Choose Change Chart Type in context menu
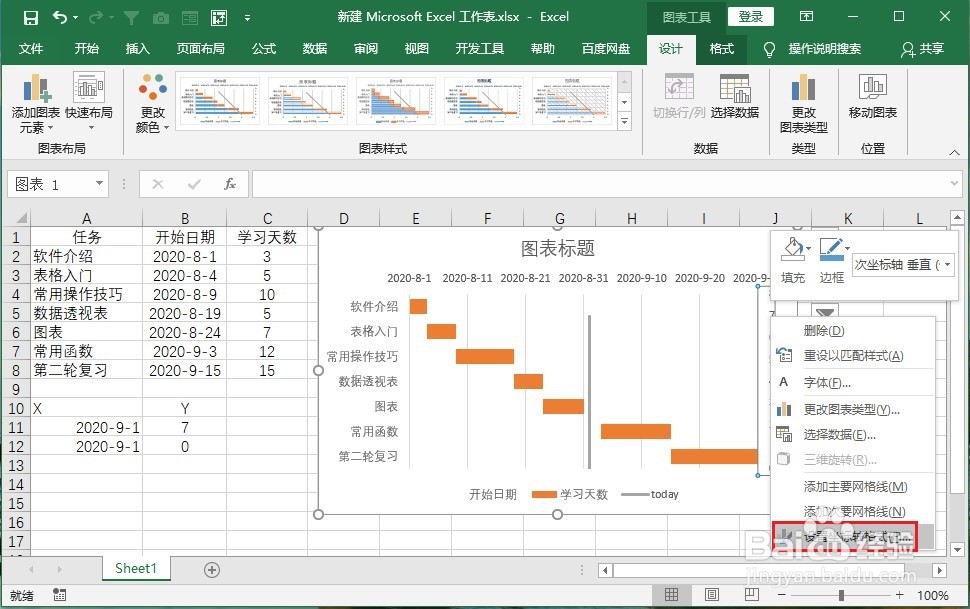970x609 pixels. [854, 409]
